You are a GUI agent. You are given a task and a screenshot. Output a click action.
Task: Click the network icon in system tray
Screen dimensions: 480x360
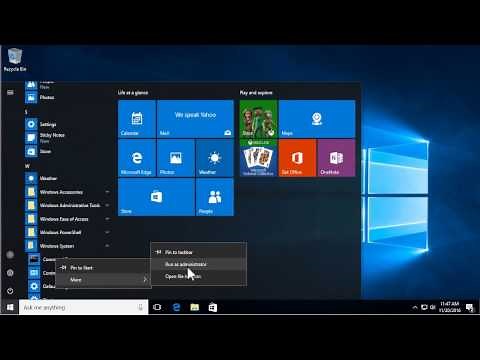pos(424,307)
